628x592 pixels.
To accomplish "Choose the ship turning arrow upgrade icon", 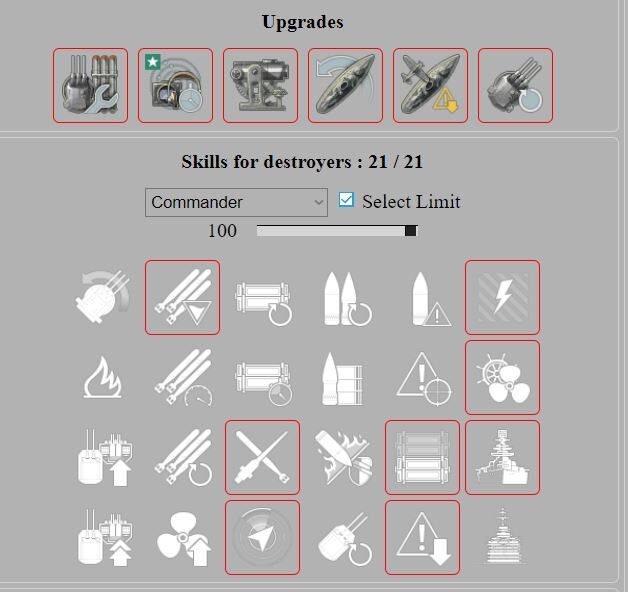I will click(345, 85).
